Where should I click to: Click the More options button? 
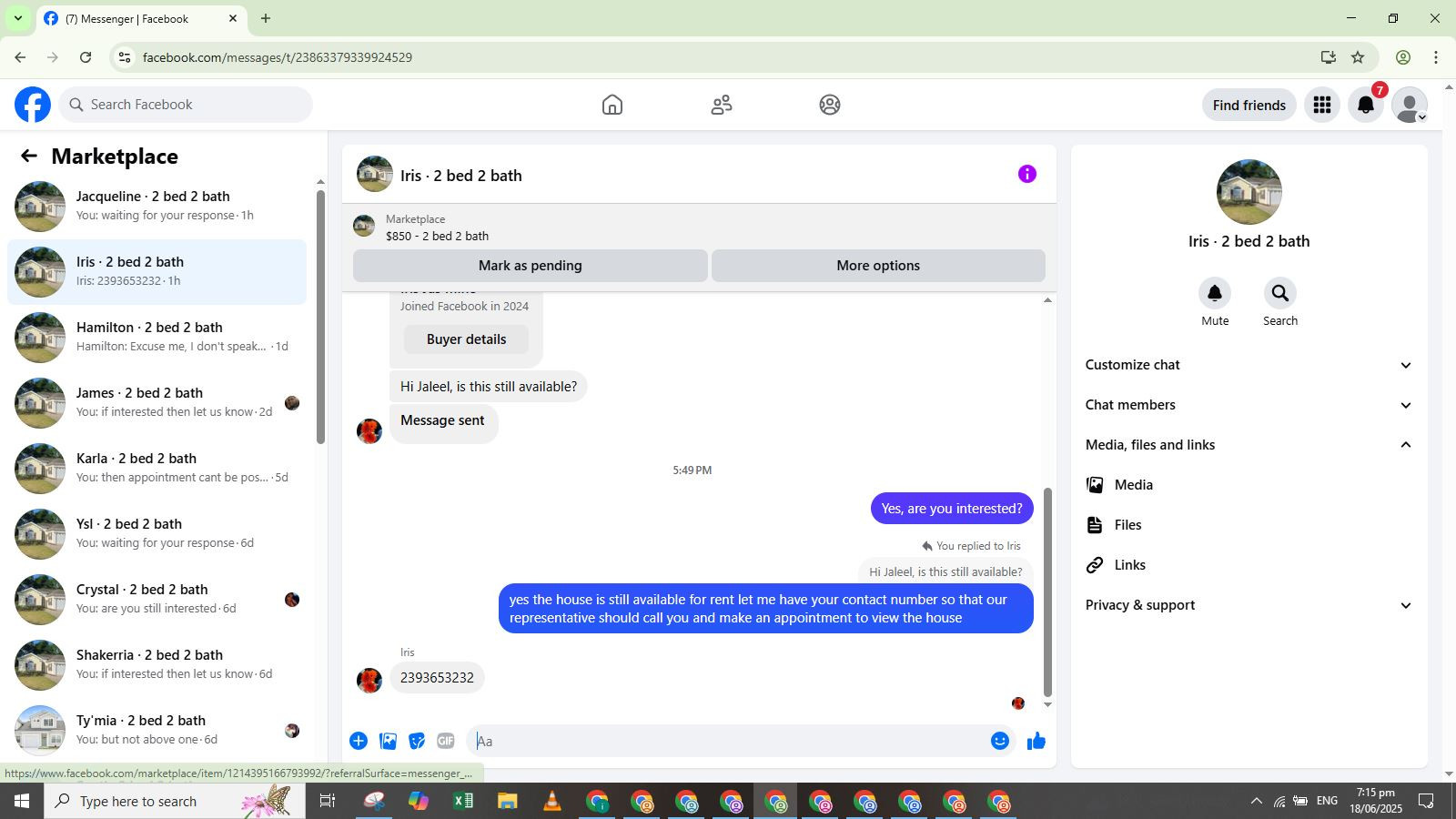[878, 266]
